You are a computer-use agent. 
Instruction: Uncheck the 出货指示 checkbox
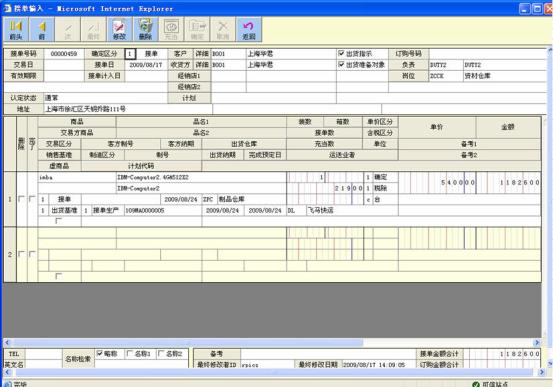coord(341,53)
